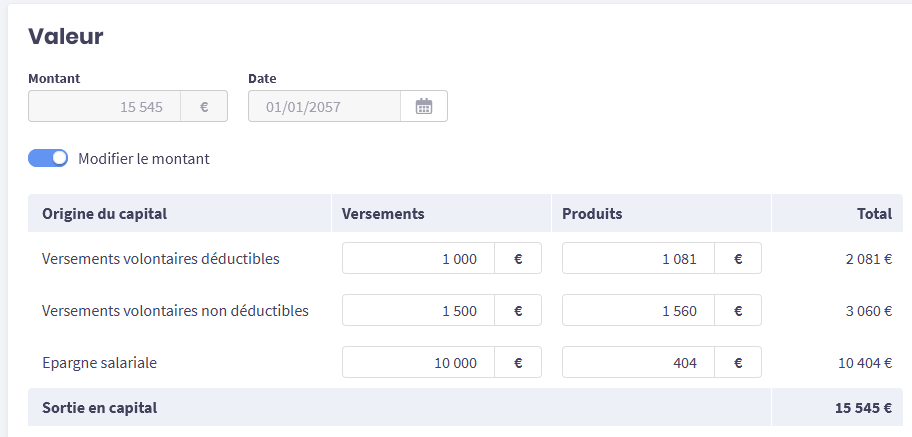Click the Versements column header

tap(383, 213)
